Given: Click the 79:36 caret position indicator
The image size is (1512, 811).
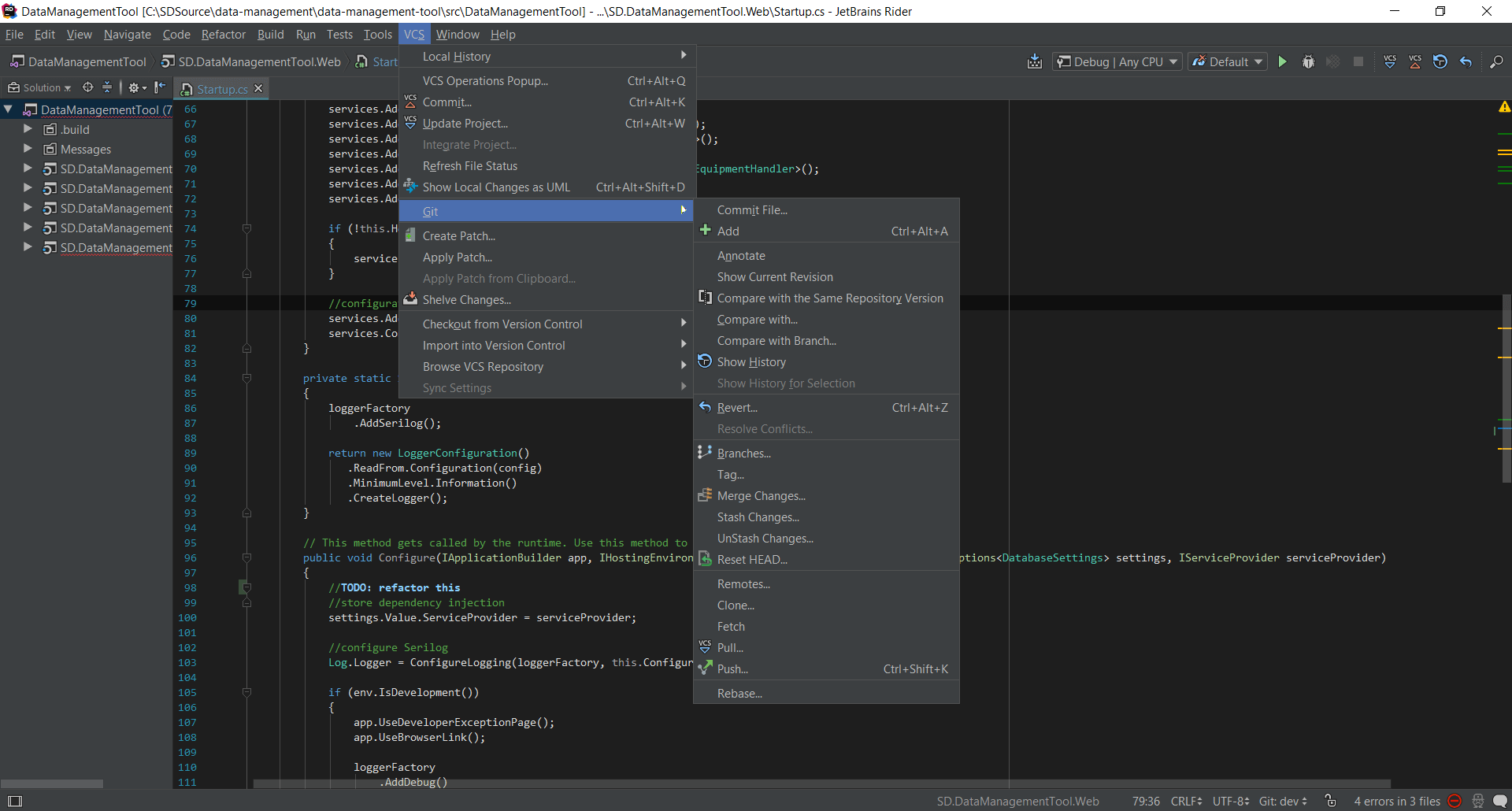Looking at the screenshot, I should tap(1146, 801).
